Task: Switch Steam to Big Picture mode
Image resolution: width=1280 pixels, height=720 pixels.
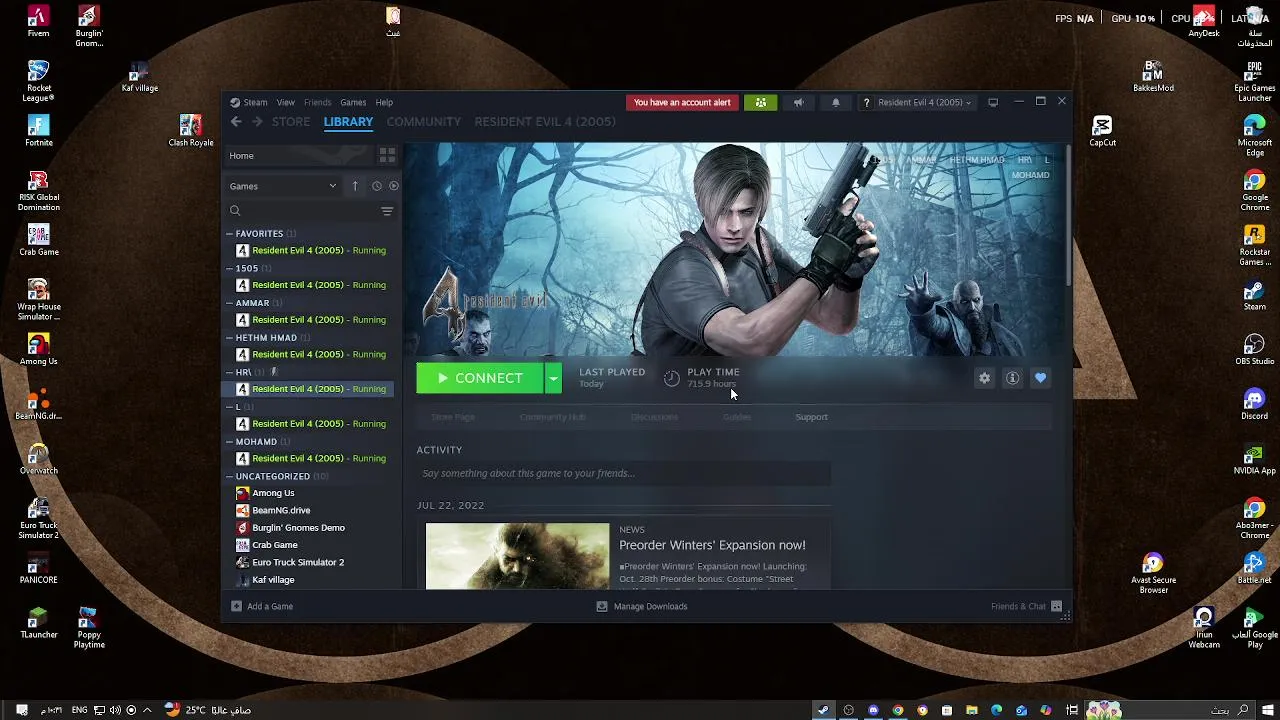Action: 993,102
